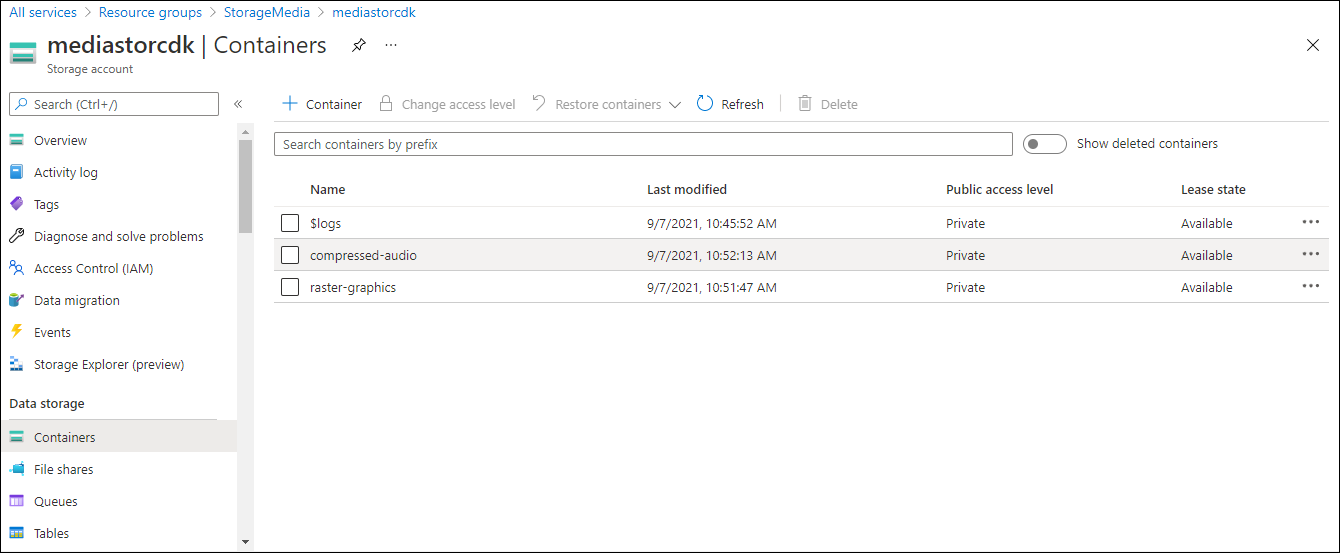This screenshot has width=1340, height=553.
Task: Click the Container add button label
Action: [x=334, y=104]
